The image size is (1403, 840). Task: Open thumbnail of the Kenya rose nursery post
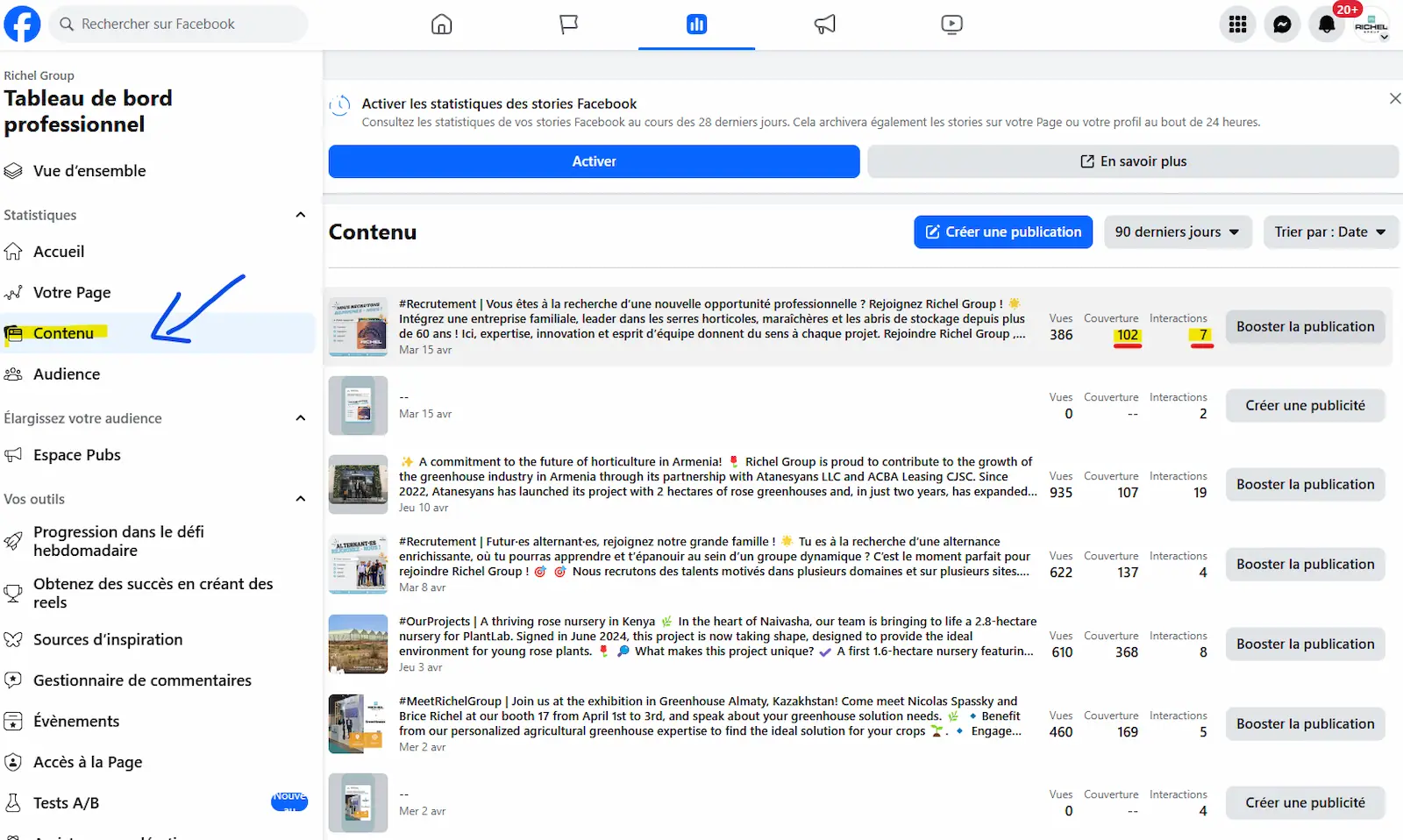click(x=358, y=644)
